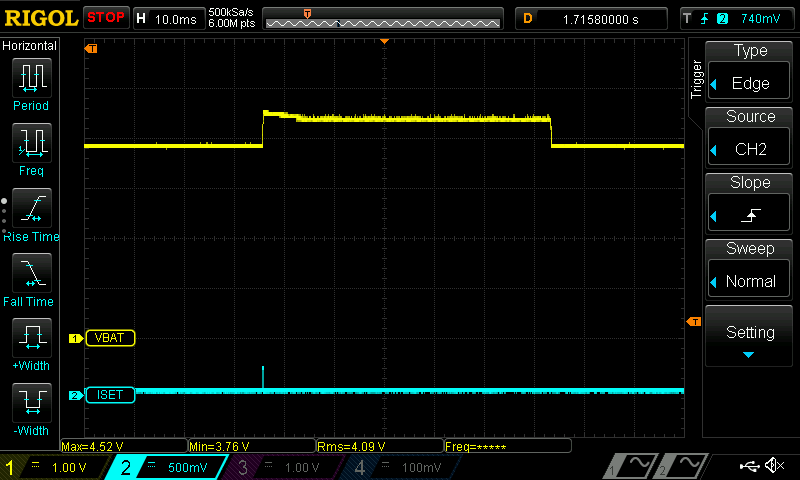Click the orange trigger position marker top-left
The width and height of the screenshot is (800, 480).
click(91, 48)
